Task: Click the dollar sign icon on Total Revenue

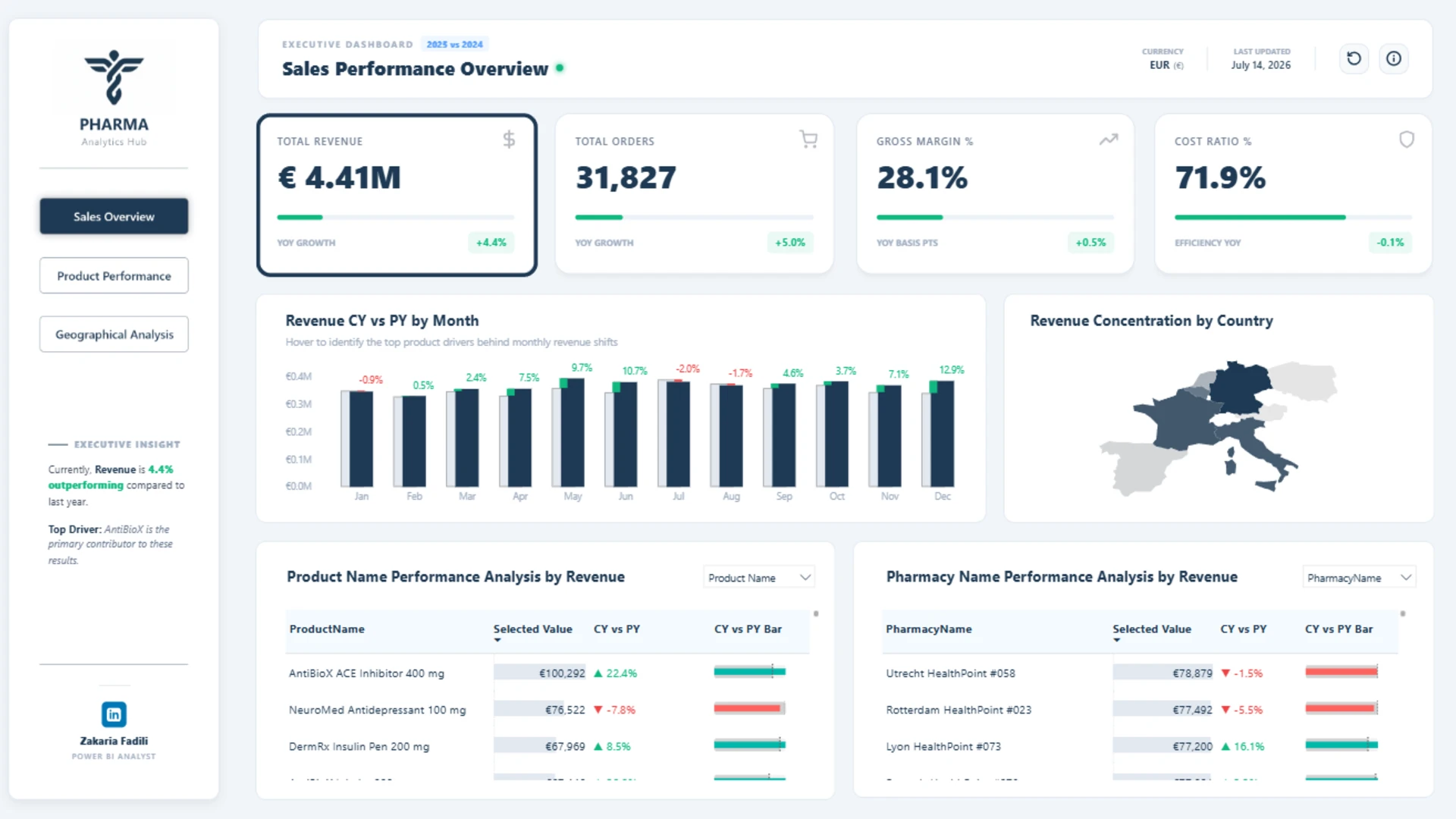Action: click(509, 140)
